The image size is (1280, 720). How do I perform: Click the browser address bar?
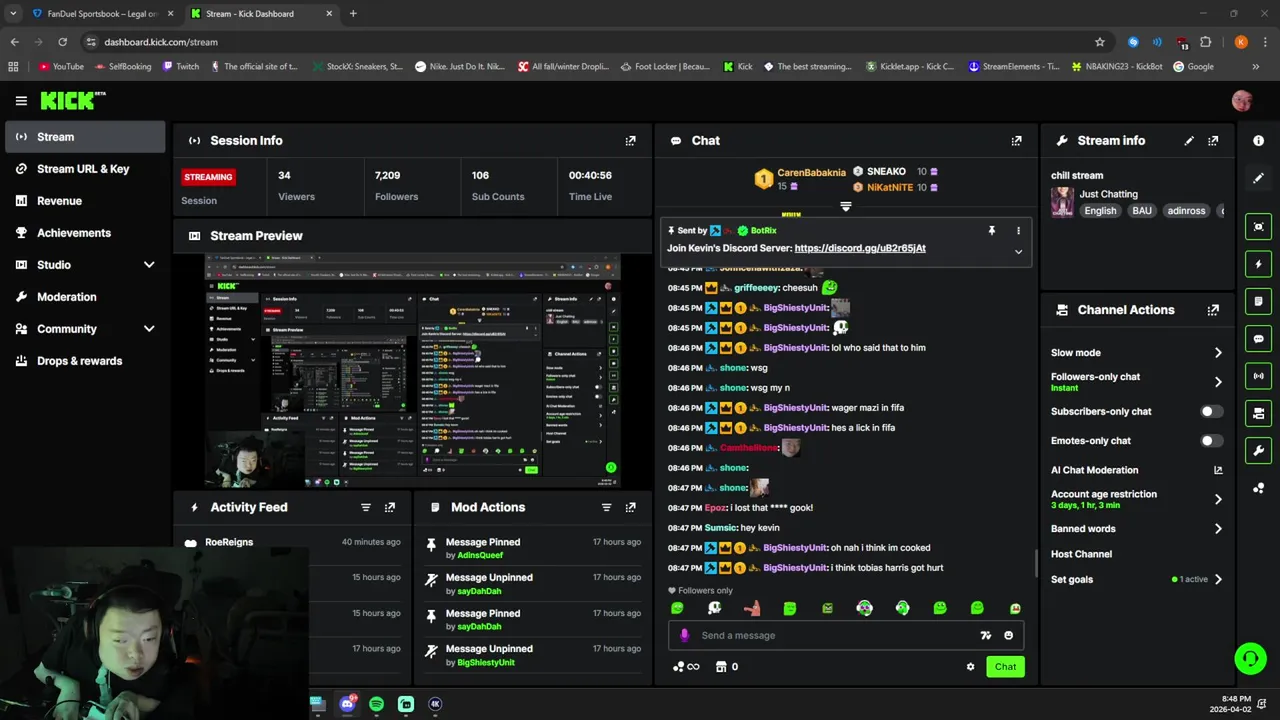[x=590, y=42]
